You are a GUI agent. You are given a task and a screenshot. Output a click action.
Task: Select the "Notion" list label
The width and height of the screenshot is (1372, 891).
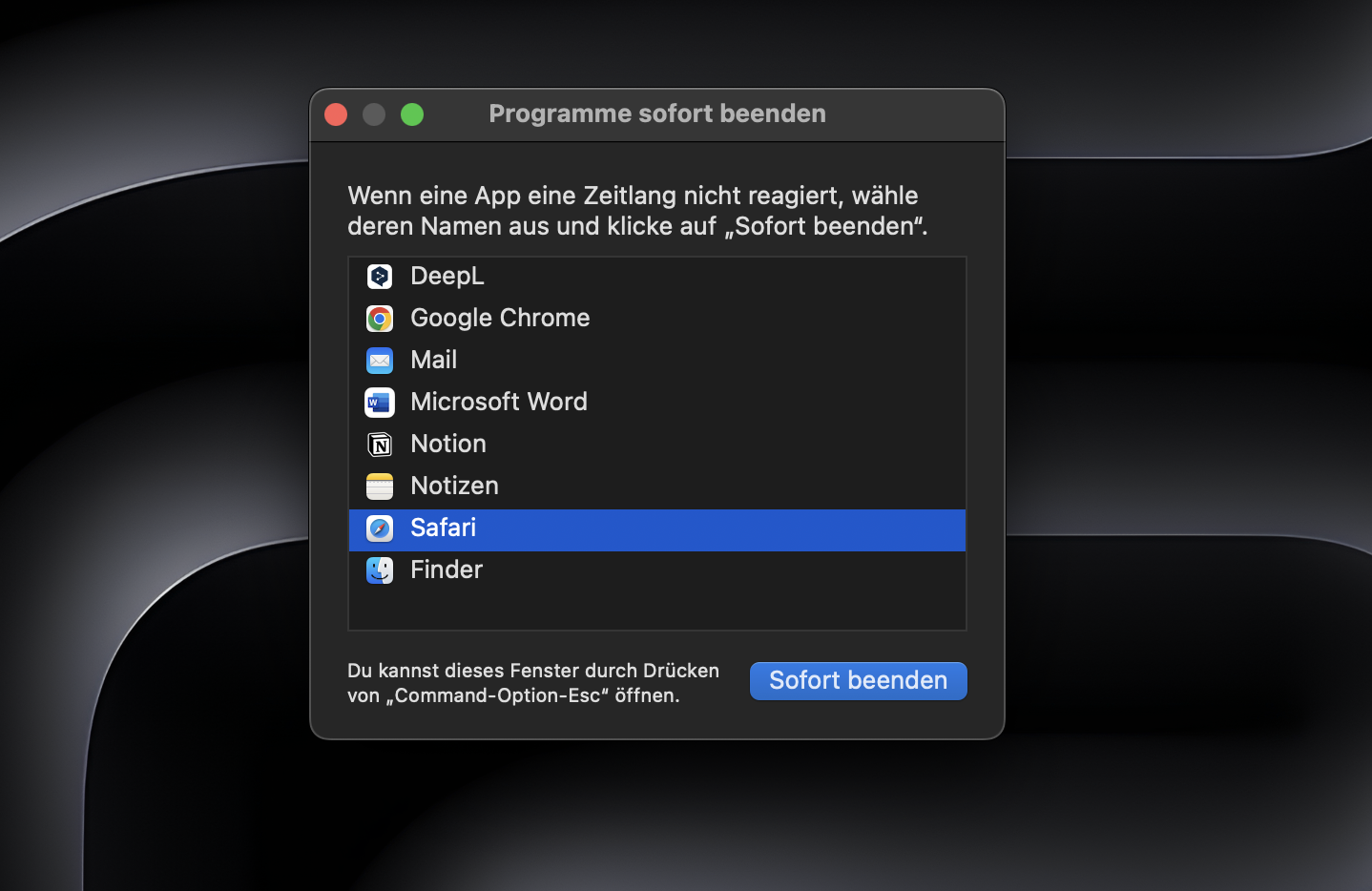[448, 444]
